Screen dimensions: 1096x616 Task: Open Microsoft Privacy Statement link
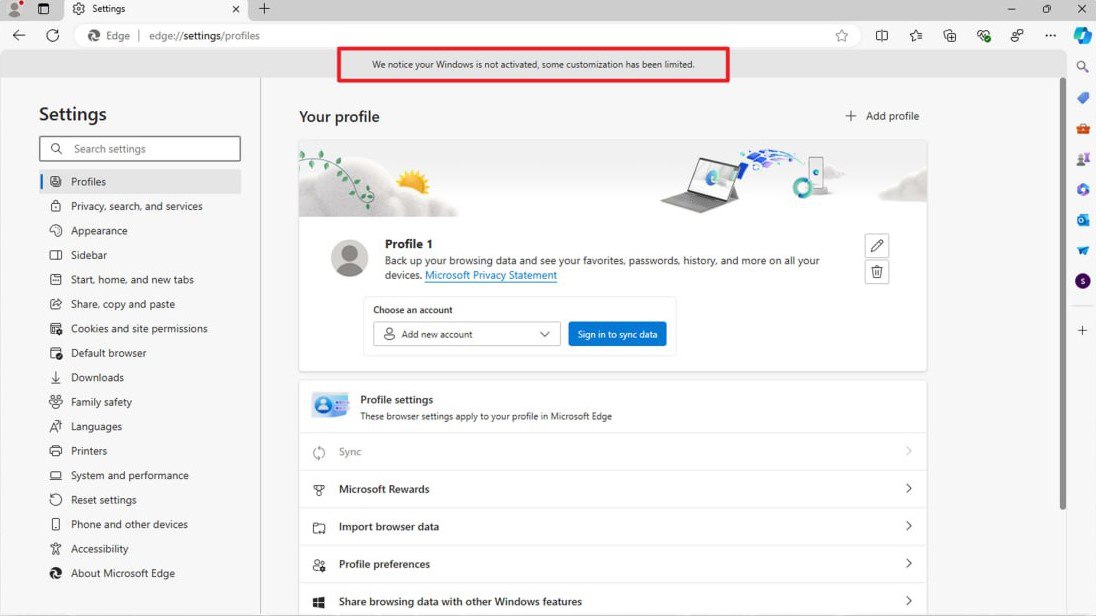[491, 275]
